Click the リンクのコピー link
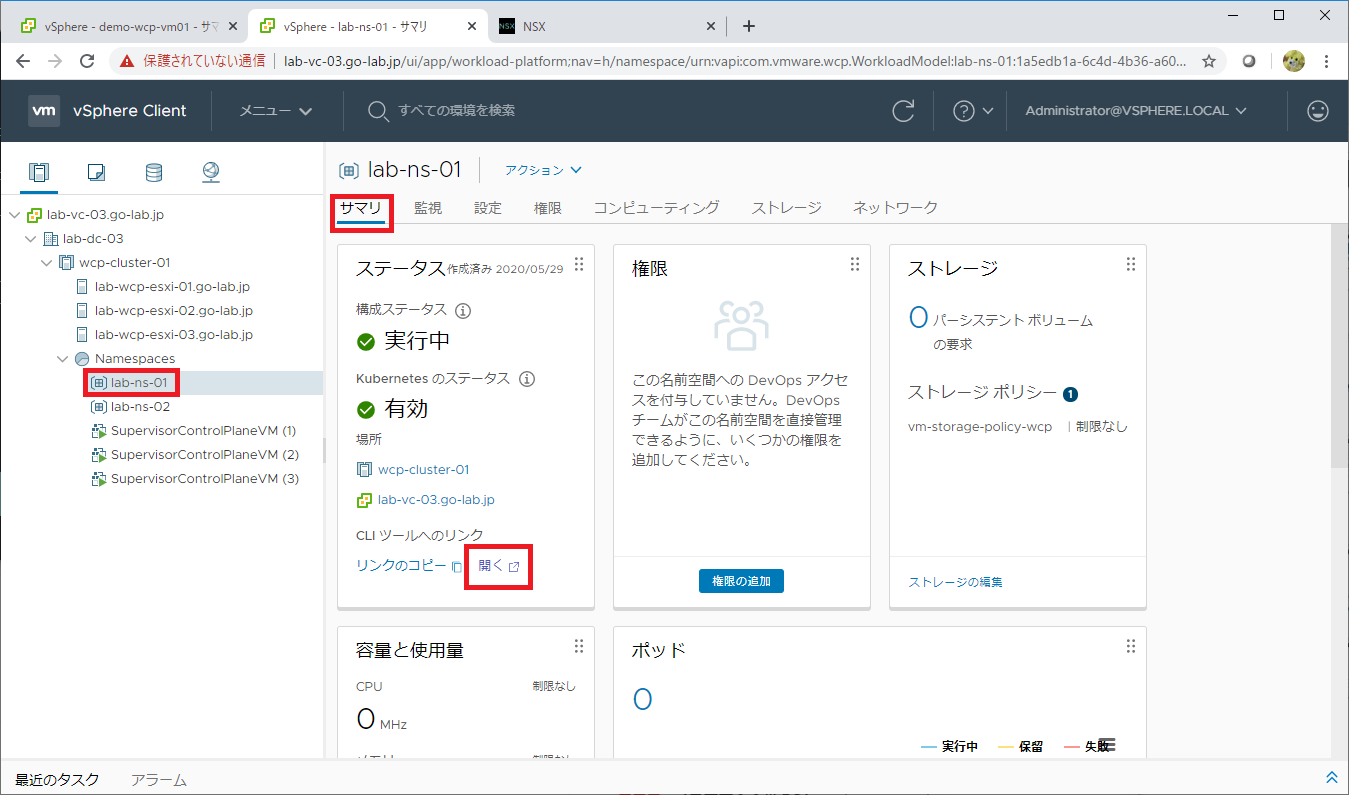 click(401, 566)
